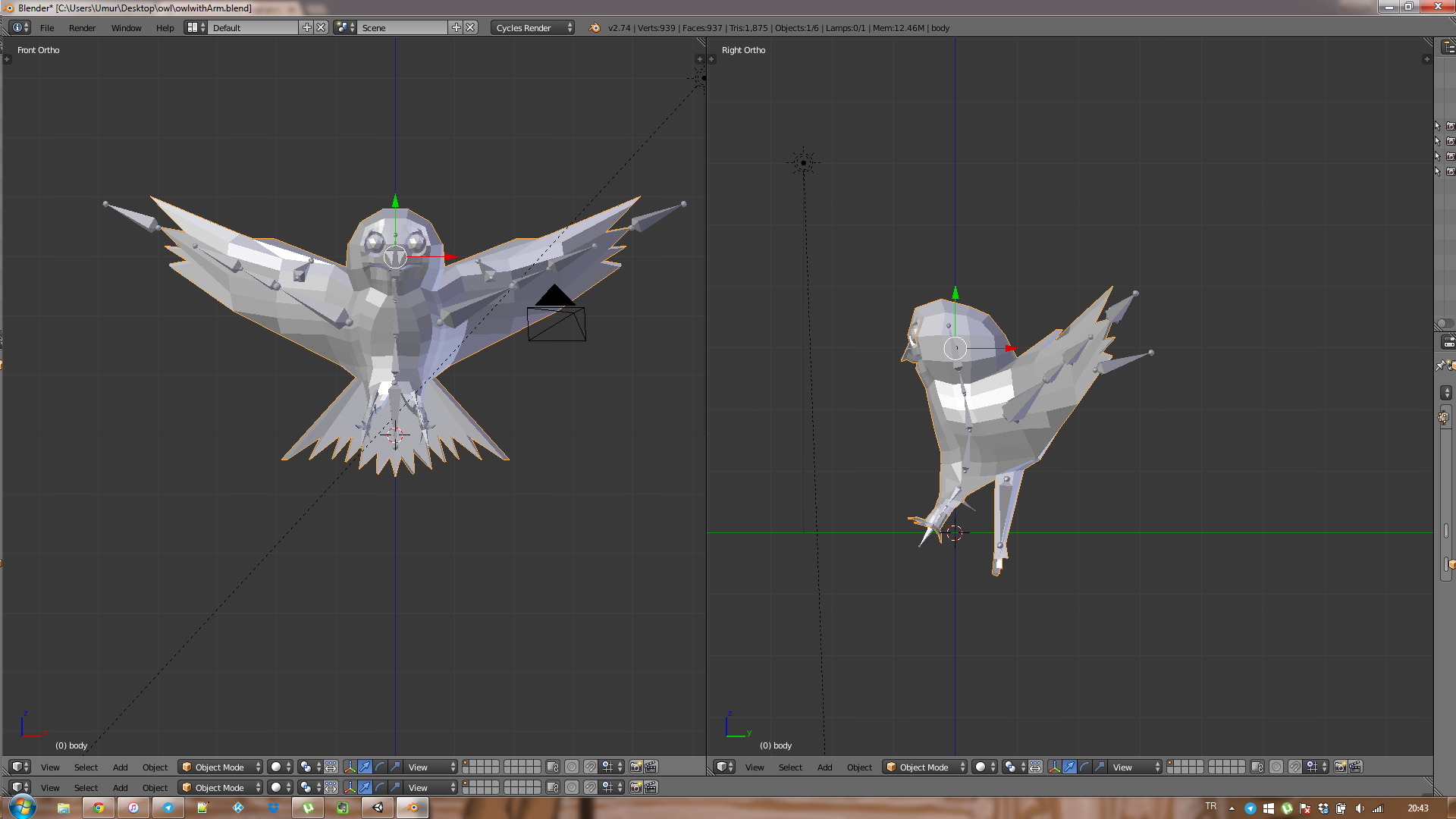
Task: Open editor type selector in Right Ortho header
Action: [x=725, y=767]
